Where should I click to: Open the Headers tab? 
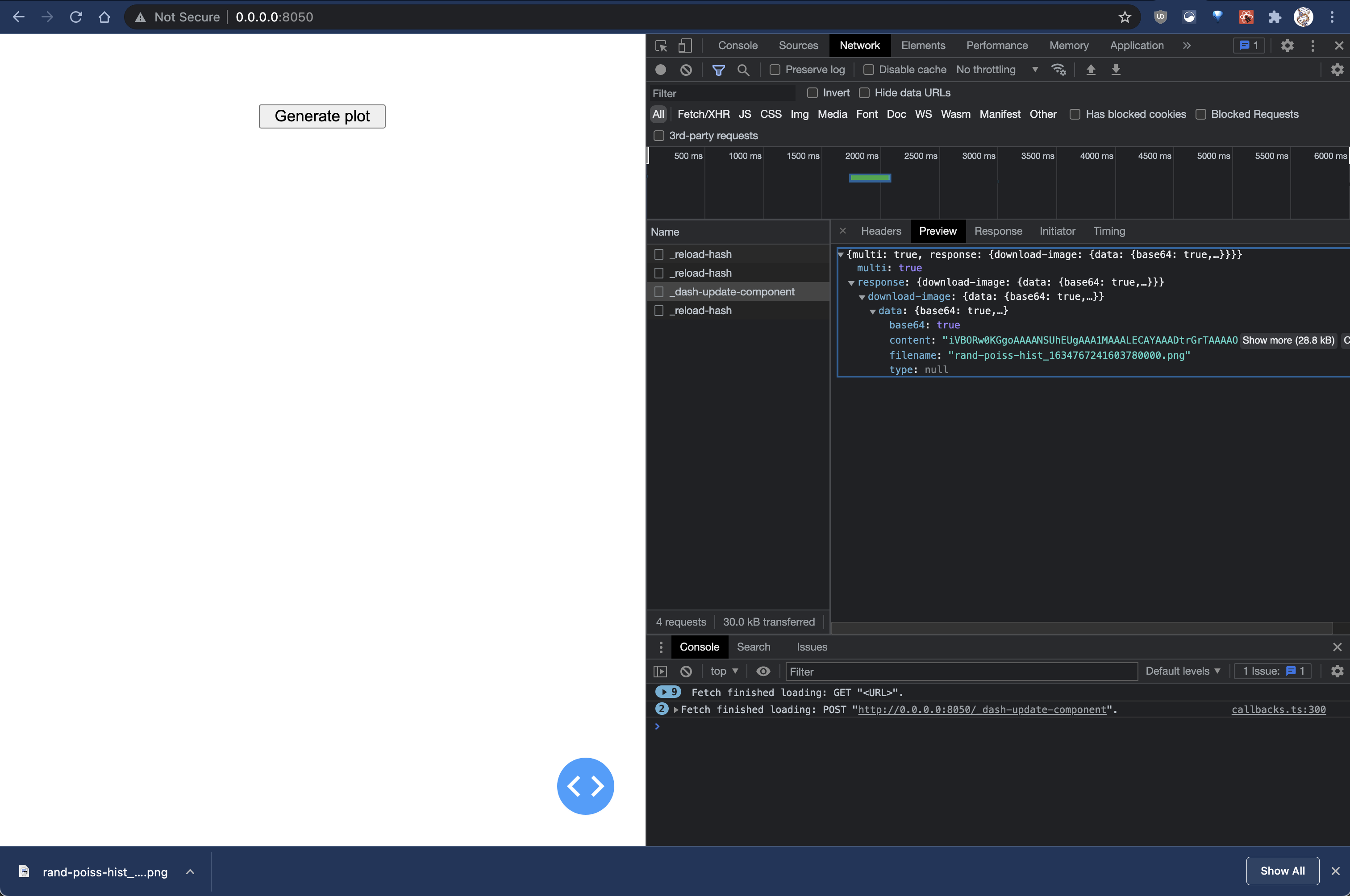click(x=881, y=232)
